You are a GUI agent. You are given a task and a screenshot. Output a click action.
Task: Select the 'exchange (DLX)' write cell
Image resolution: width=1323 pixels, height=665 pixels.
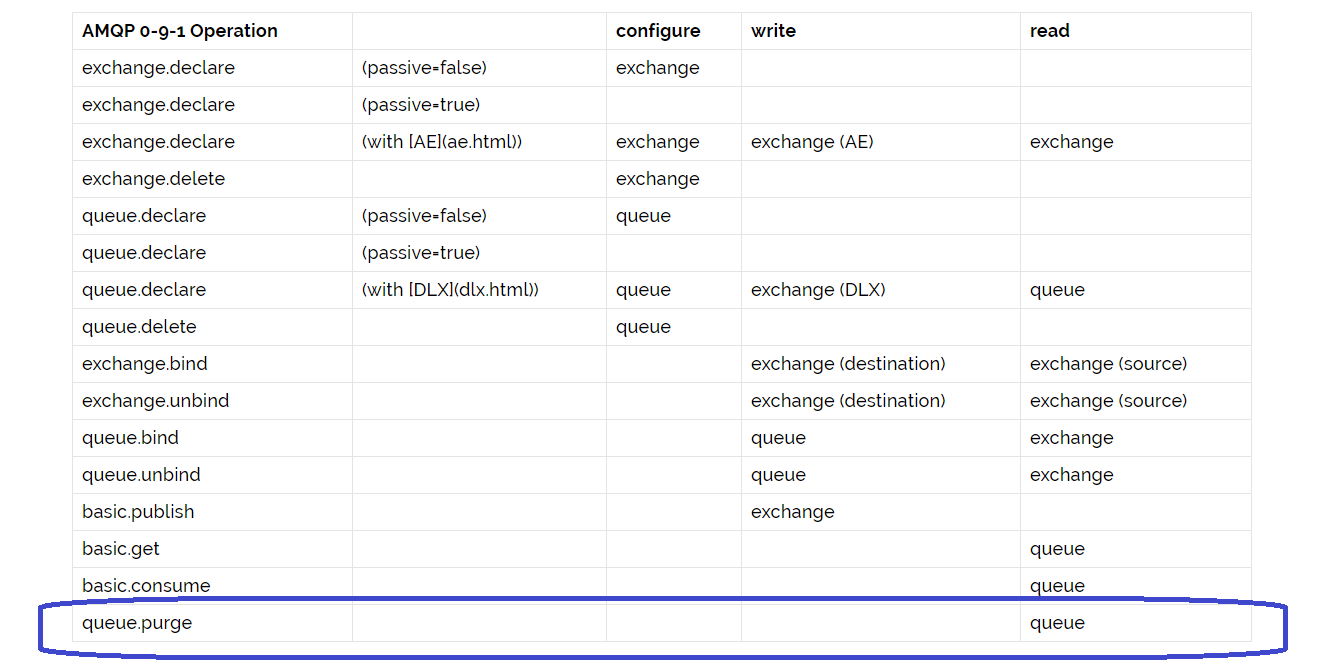tap(818, 290)
